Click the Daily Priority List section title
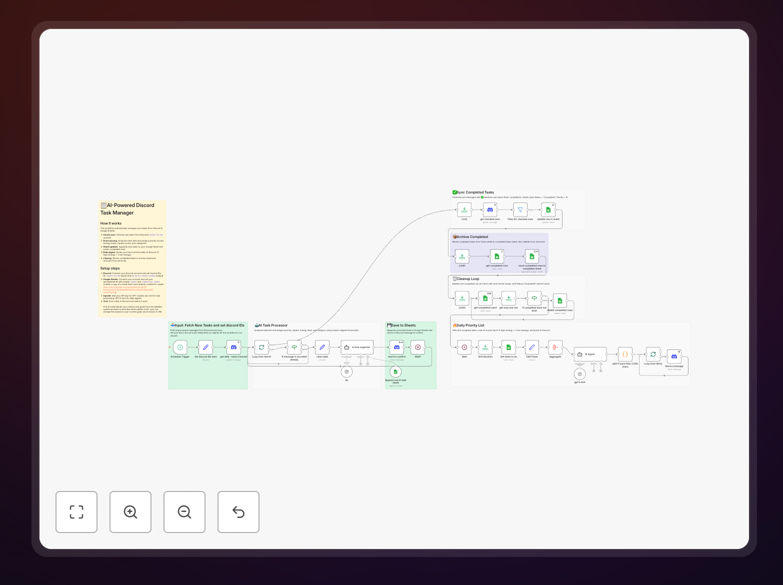The width and height of the screenshot is (783, 585). 468,325
